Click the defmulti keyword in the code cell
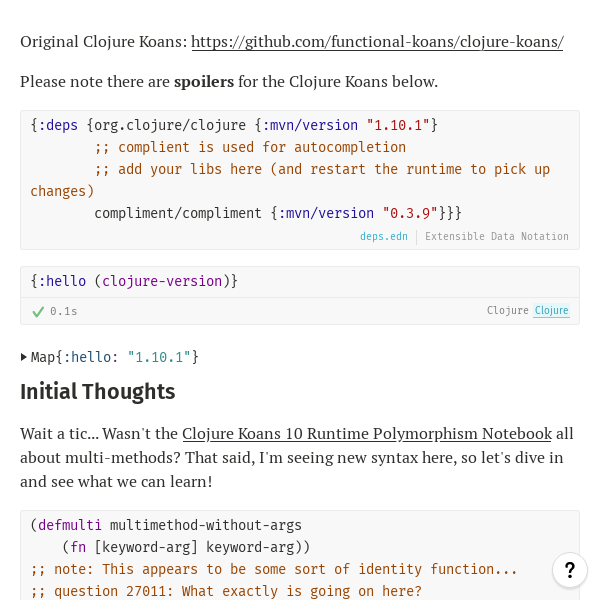 click(x=70, y=525)
